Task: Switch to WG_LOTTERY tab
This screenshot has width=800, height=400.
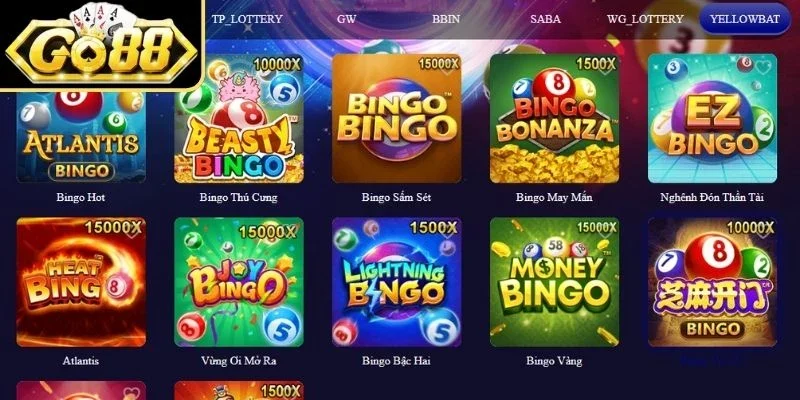Action: point(645,19)
